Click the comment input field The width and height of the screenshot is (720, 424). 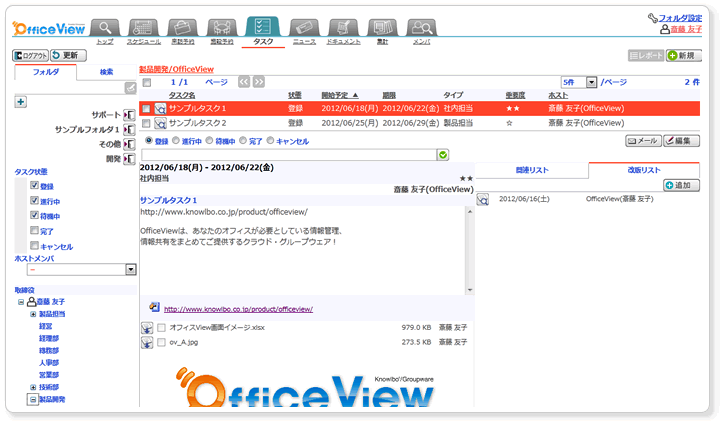click(x=289, y=155)
